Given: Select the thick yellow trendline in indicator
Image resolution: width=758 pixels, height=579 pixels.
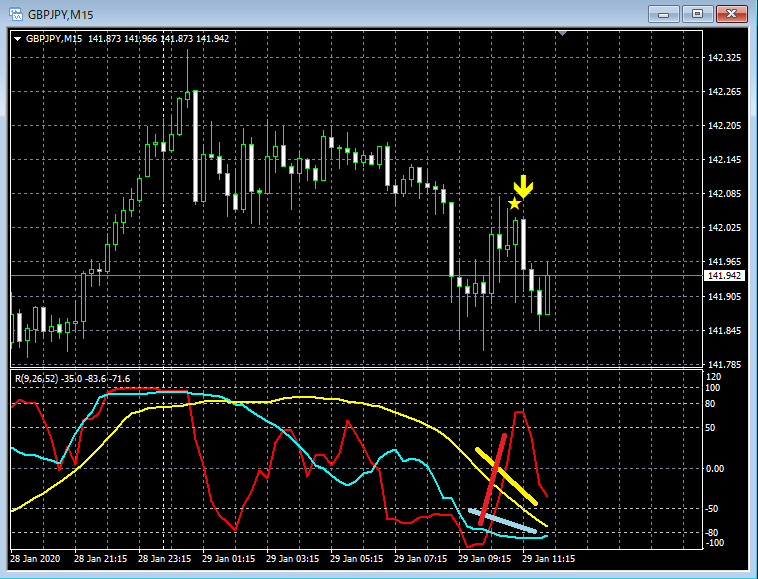Looking at the screenshot, I should pyautogui.click(x=506, y=477).
